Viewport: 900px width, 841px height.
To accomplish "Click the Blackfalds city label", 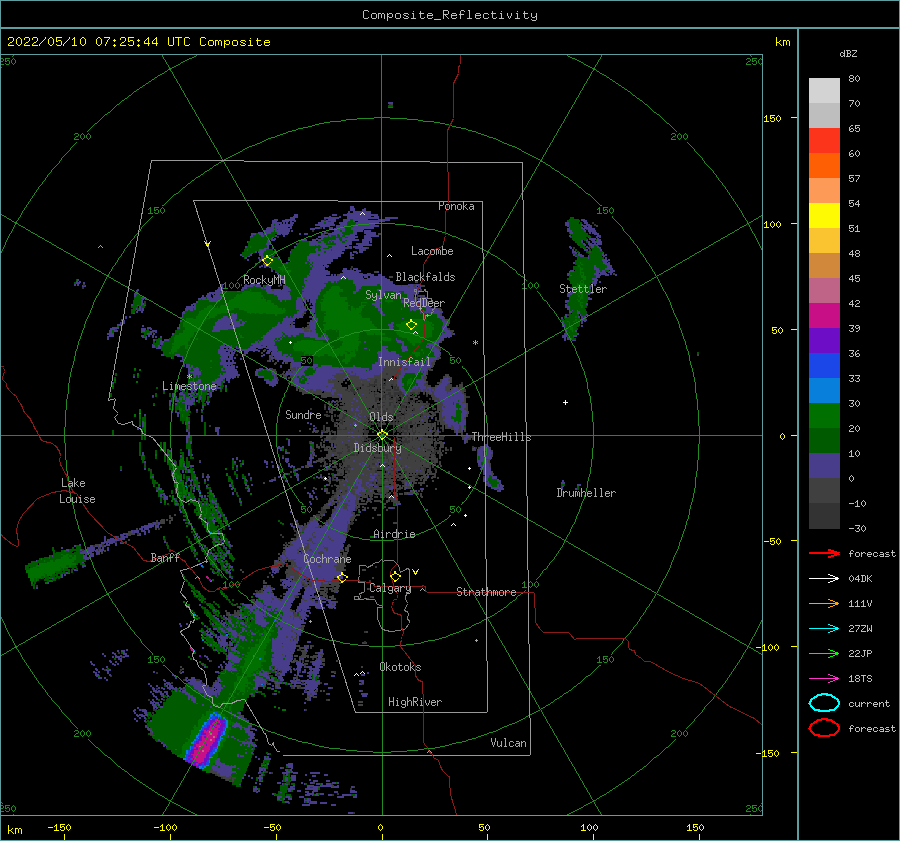I will point(425,277).
